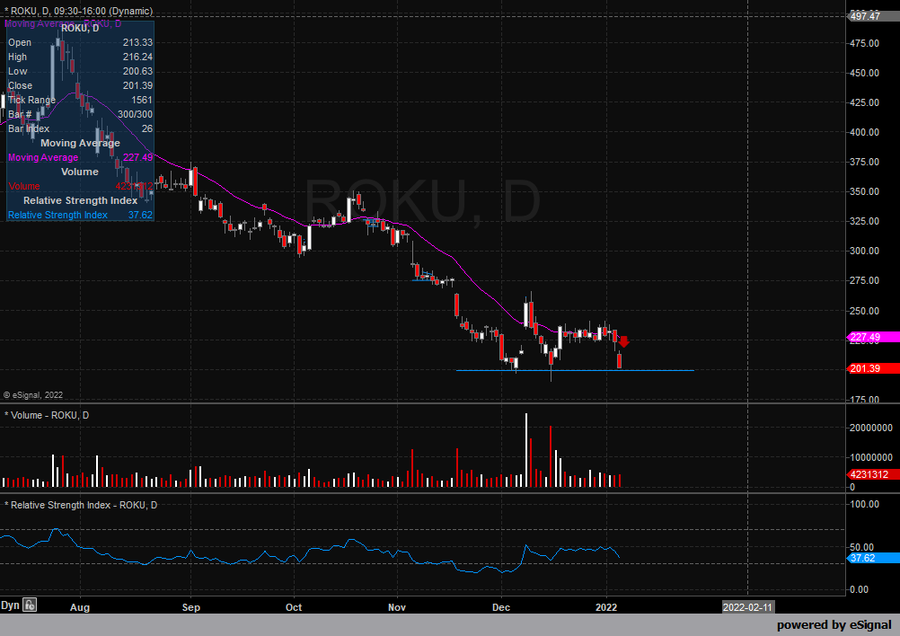Click the 250.00 price axis label
The width and height of the screenshot is (900, 636).
(864, 311)
